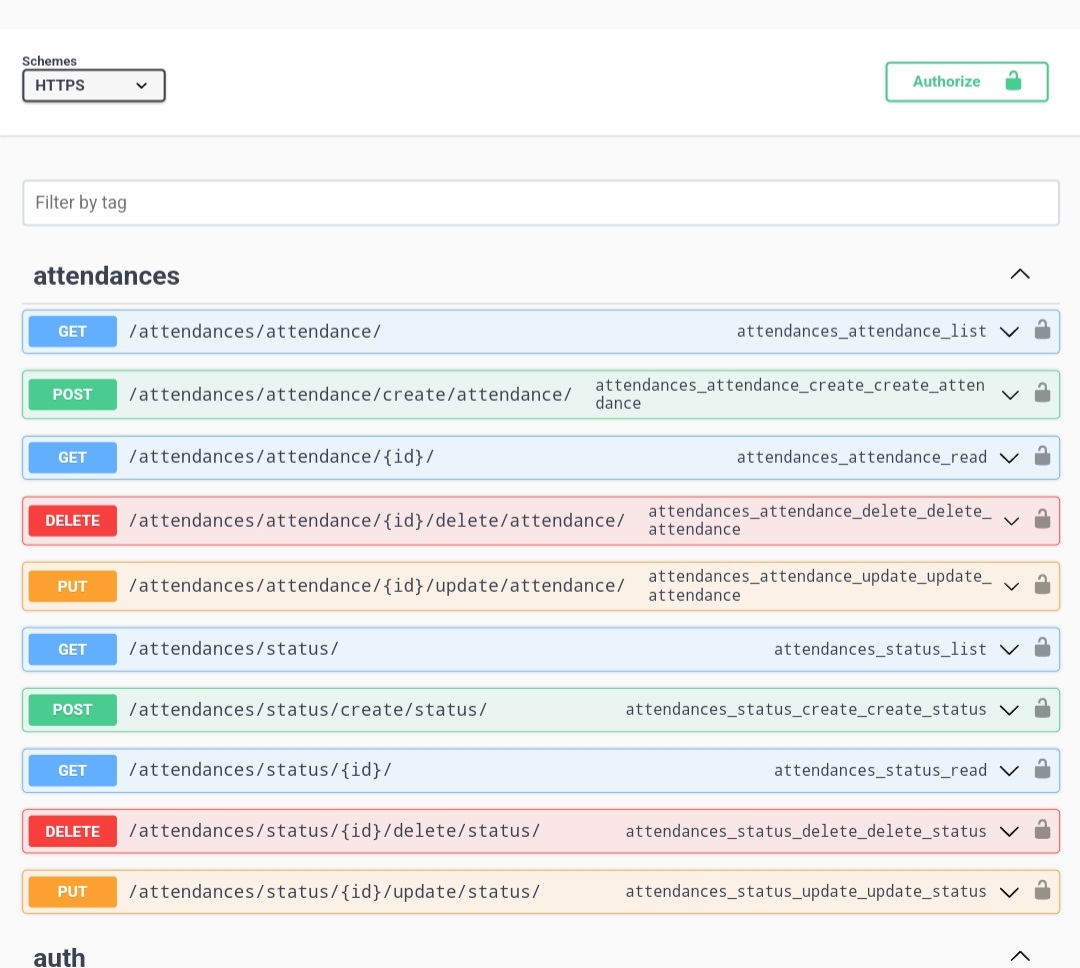This screenshot has width=1080, height=968.
Task: Open the Schemes HTTPS dropdown
Action: 94,86
